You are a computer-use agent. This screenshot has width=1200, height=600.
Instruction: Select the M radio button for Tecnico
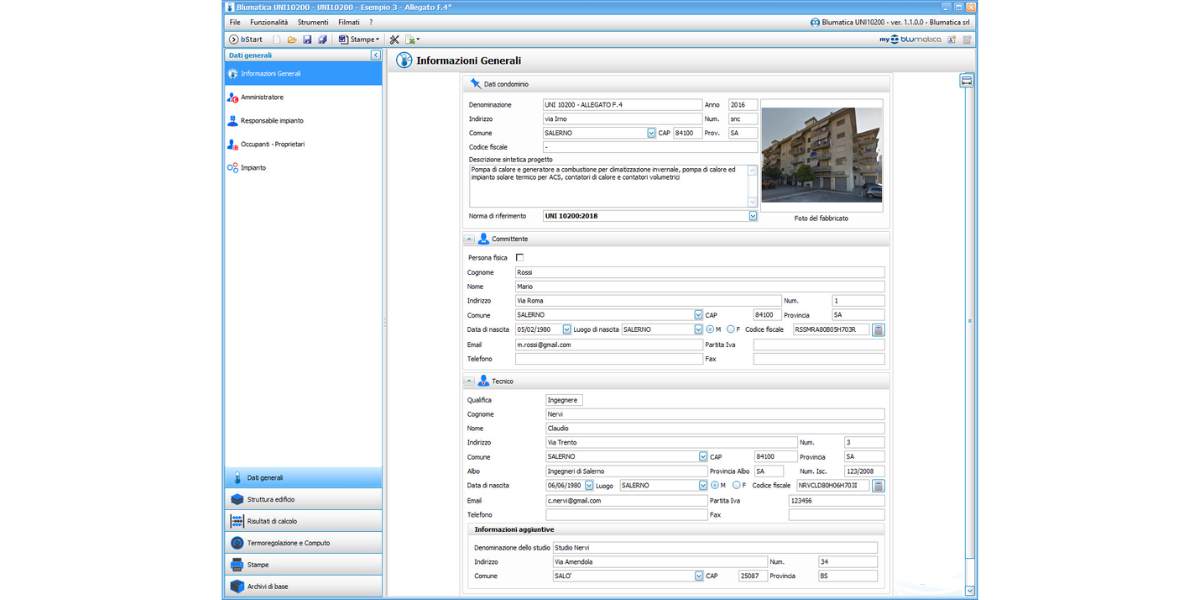714,486
